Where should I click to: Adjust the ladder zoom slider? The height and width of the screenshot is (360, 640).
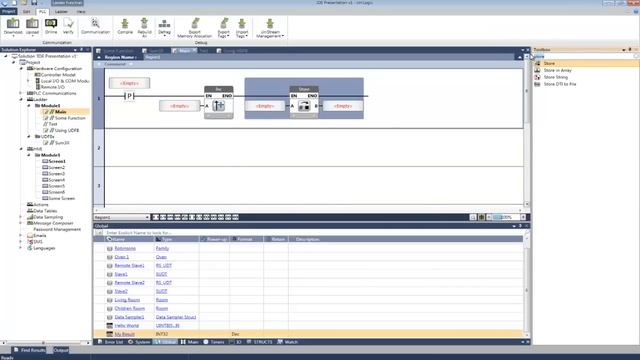[x=505, y=217]
